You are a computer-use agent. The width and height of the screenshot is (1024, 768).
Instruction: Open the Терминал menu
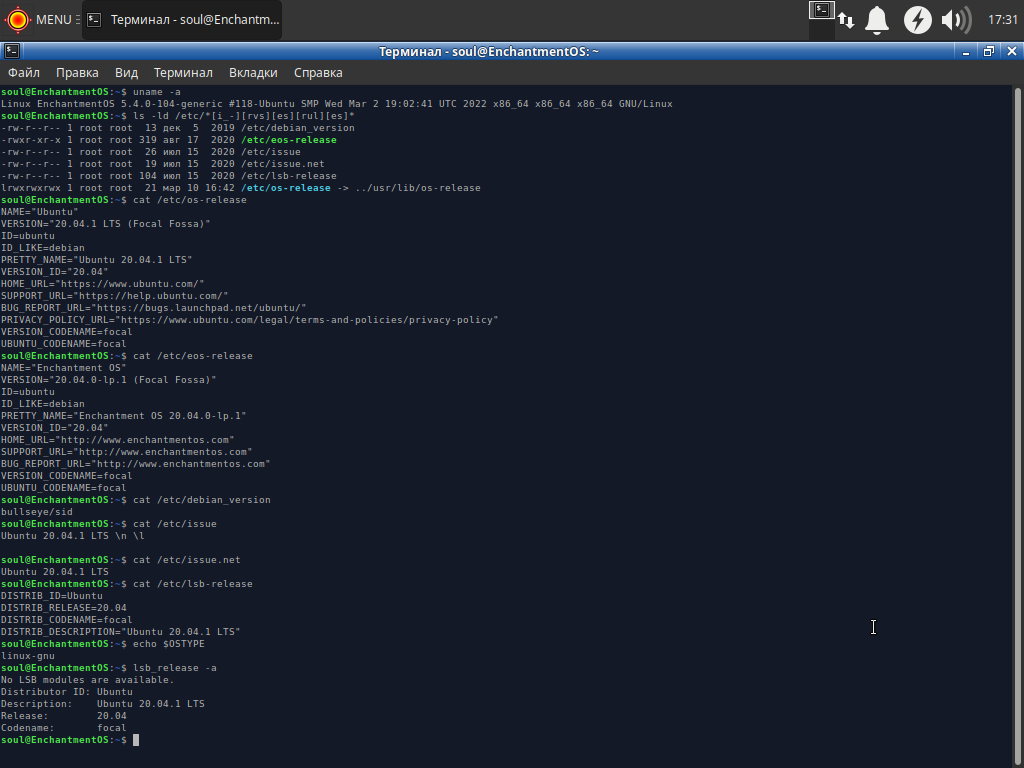tap(183, 72)
